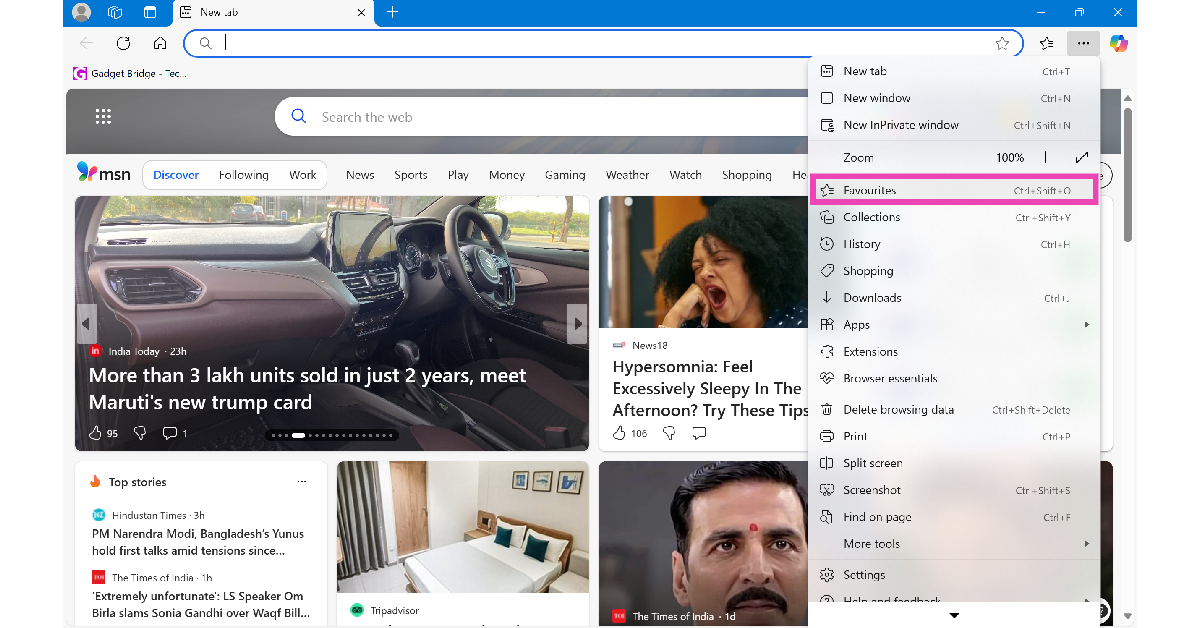Click the Copilot icon in the toolbar

1118,43
